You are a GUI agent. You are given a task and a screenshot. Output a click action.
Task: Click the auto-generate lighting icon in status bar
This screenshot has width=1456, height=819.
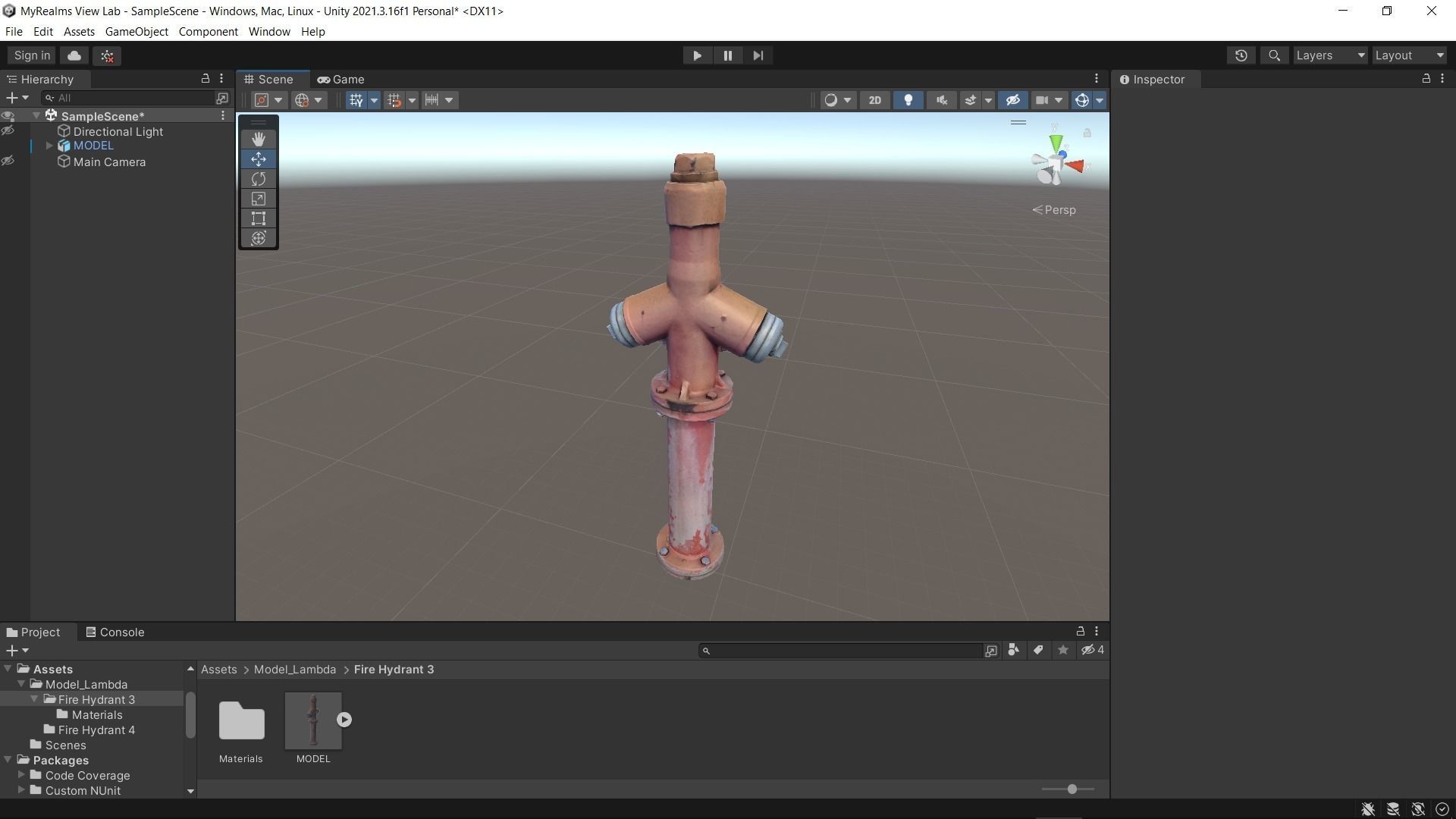[x=1418, y=809]
